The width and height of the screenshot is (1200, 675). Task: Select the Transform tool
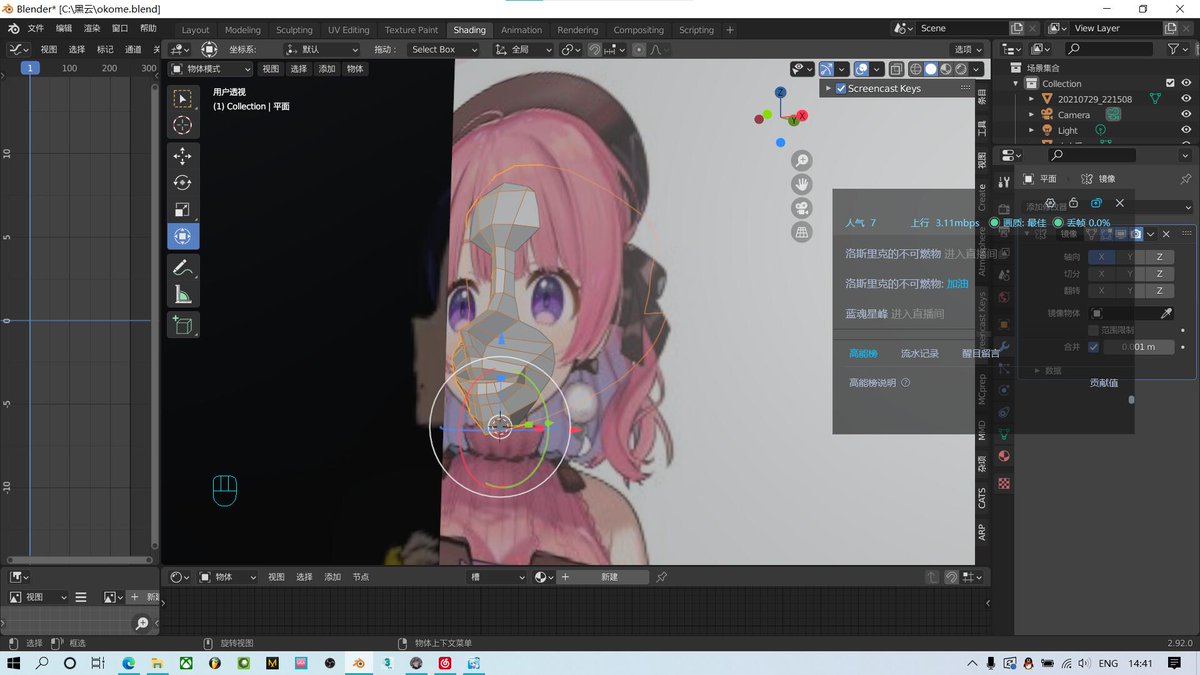183,237
